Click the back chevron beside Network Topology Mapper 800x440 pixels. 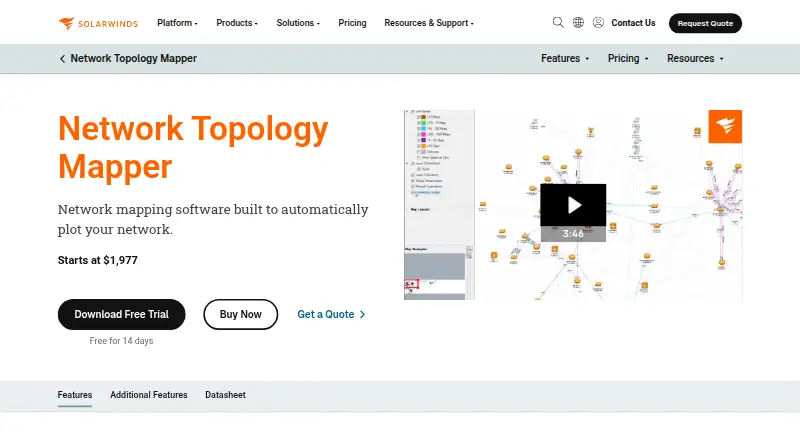[62, 59]
